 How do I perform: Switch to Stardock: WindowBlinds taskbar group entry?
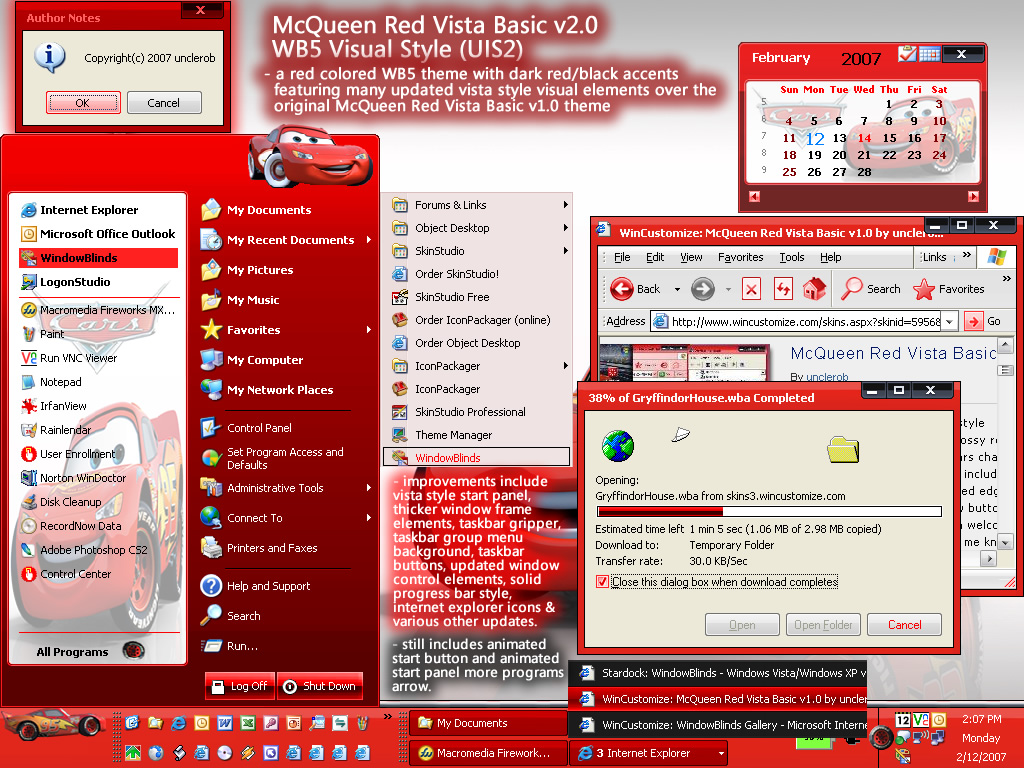tap(718, 673)
